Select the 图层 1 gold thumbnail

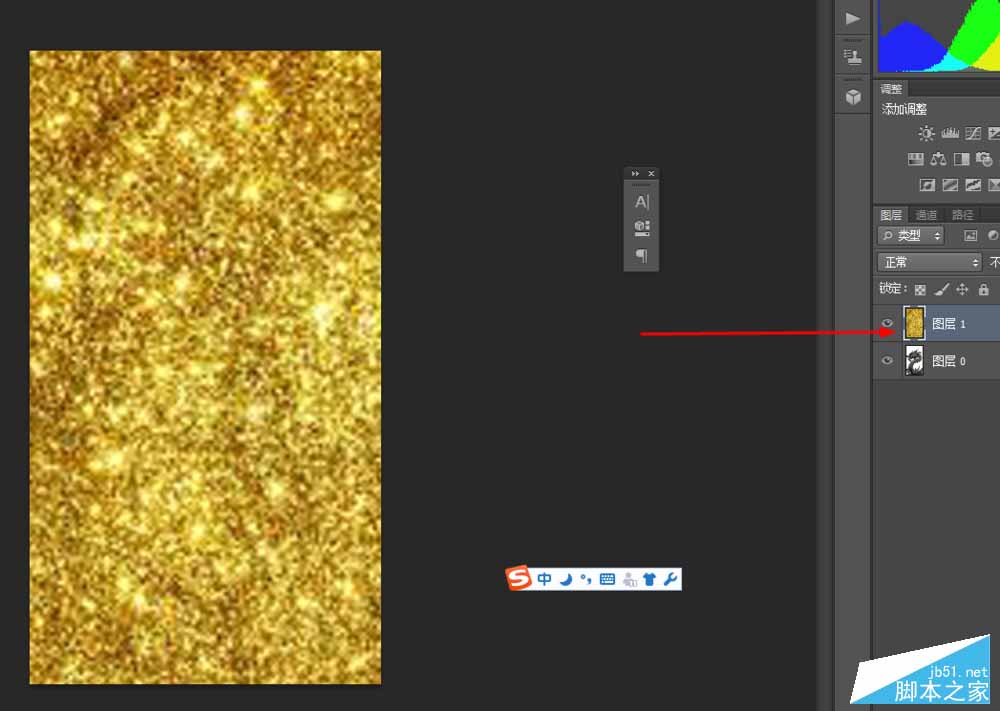914,323
